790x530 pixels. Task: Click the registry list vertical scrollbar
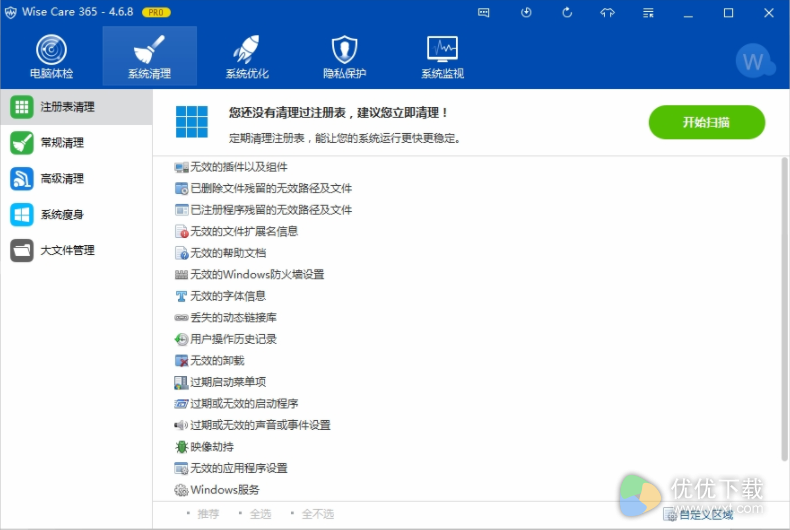pyautogui.click(x=784, y=309)
